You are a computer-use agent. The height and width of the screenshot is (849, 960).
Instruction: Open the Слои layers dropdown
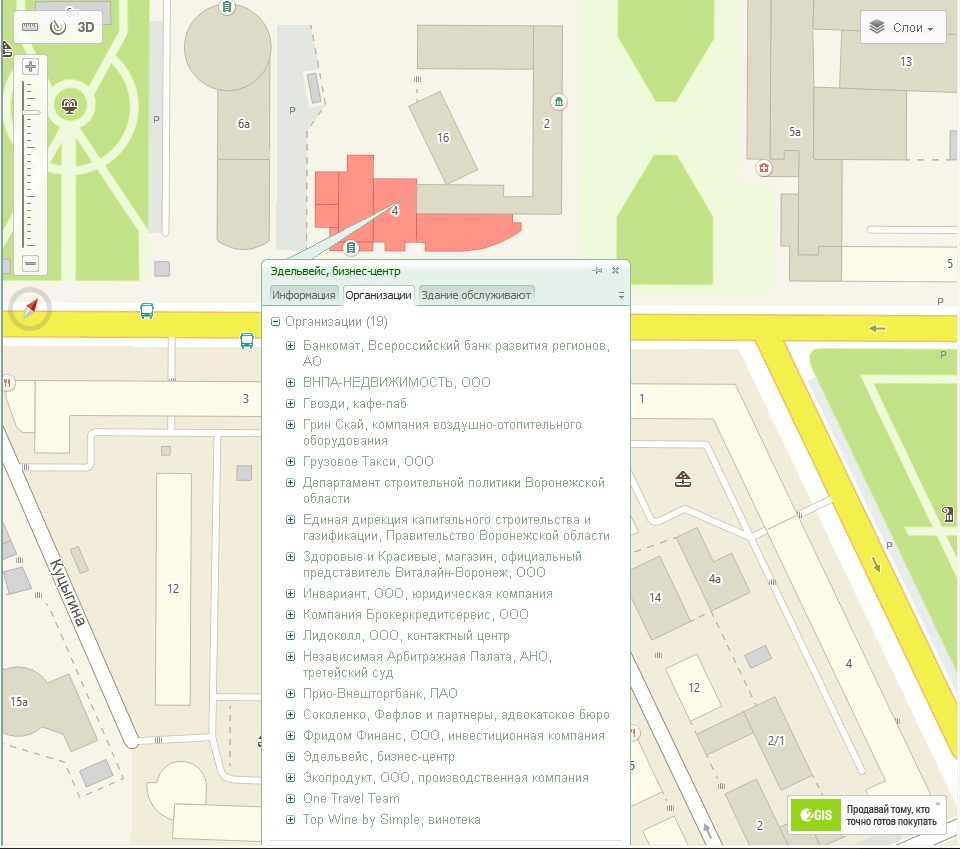(903, 28)
